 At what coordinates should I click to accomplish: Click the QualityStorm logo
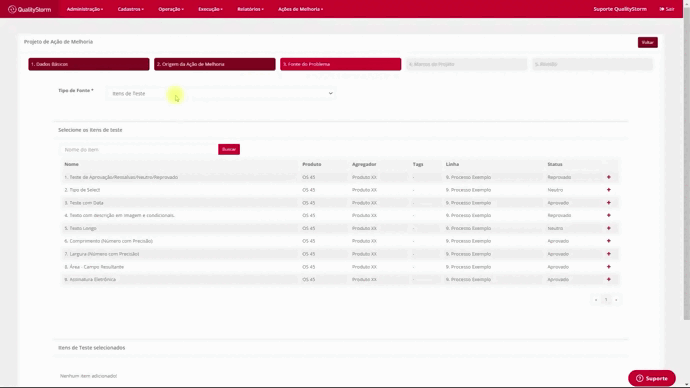(x=29, y=9)
